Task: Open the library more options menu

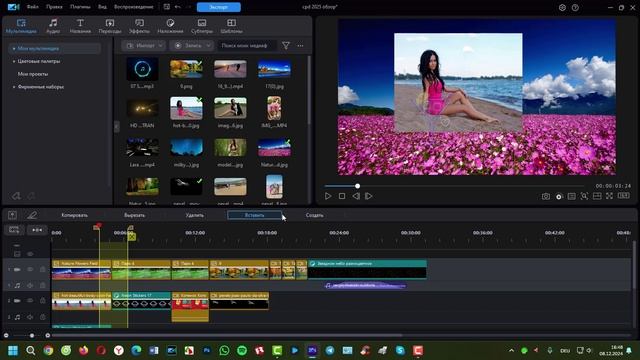Action: pos(300,46)
